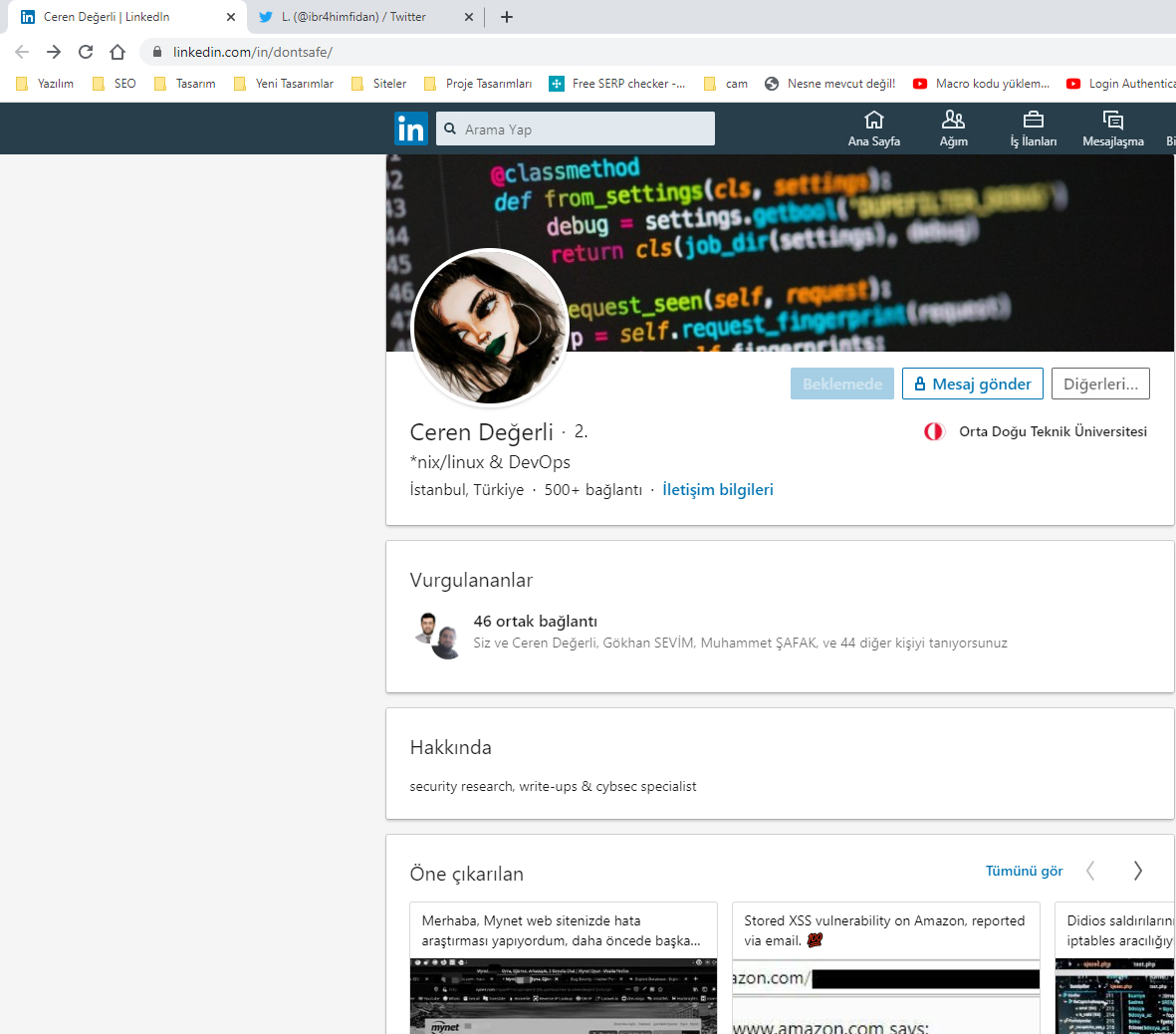This screenshot has width=1176, height=1034.
Task: Open Yeni Tasarımlar bookmark folder
Action: pyautogui.click(x=284, y=84)
